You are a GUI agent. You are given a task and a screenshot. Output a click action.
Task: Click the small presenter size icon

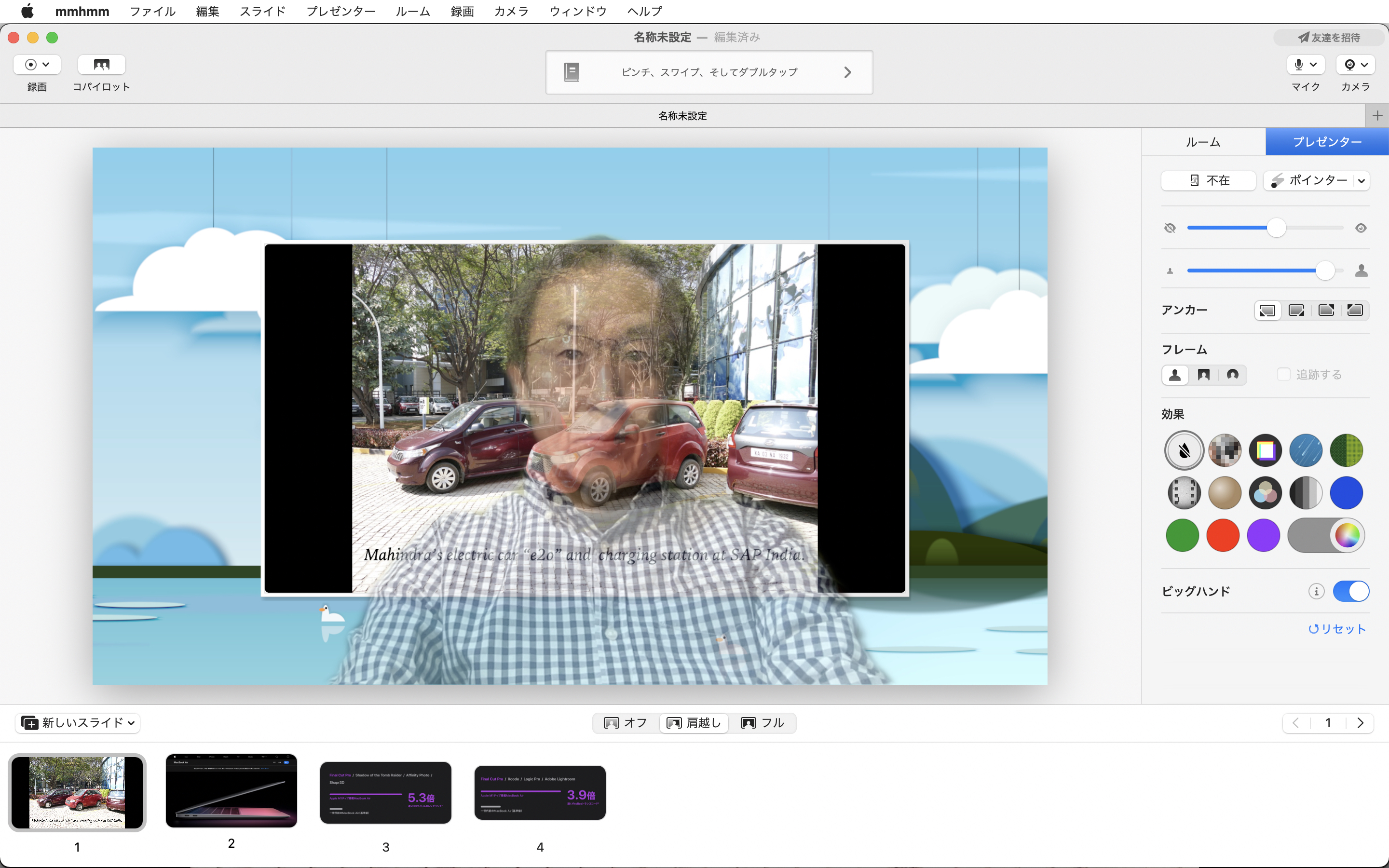click(x=1170, y=271)
